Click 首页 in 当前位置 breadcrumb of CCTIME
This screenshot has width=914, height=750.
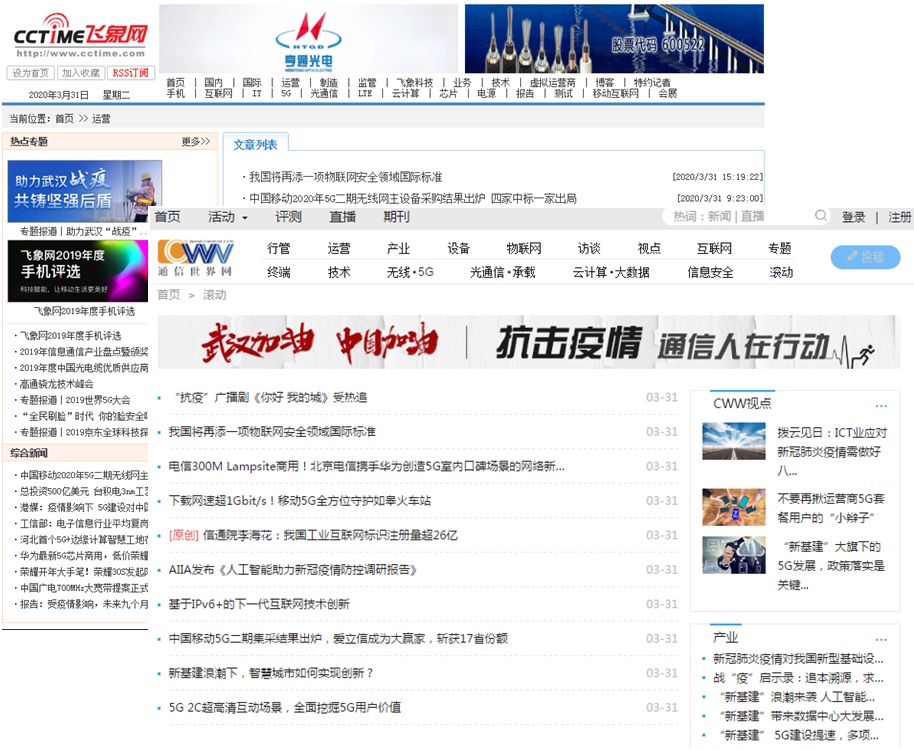65,119
